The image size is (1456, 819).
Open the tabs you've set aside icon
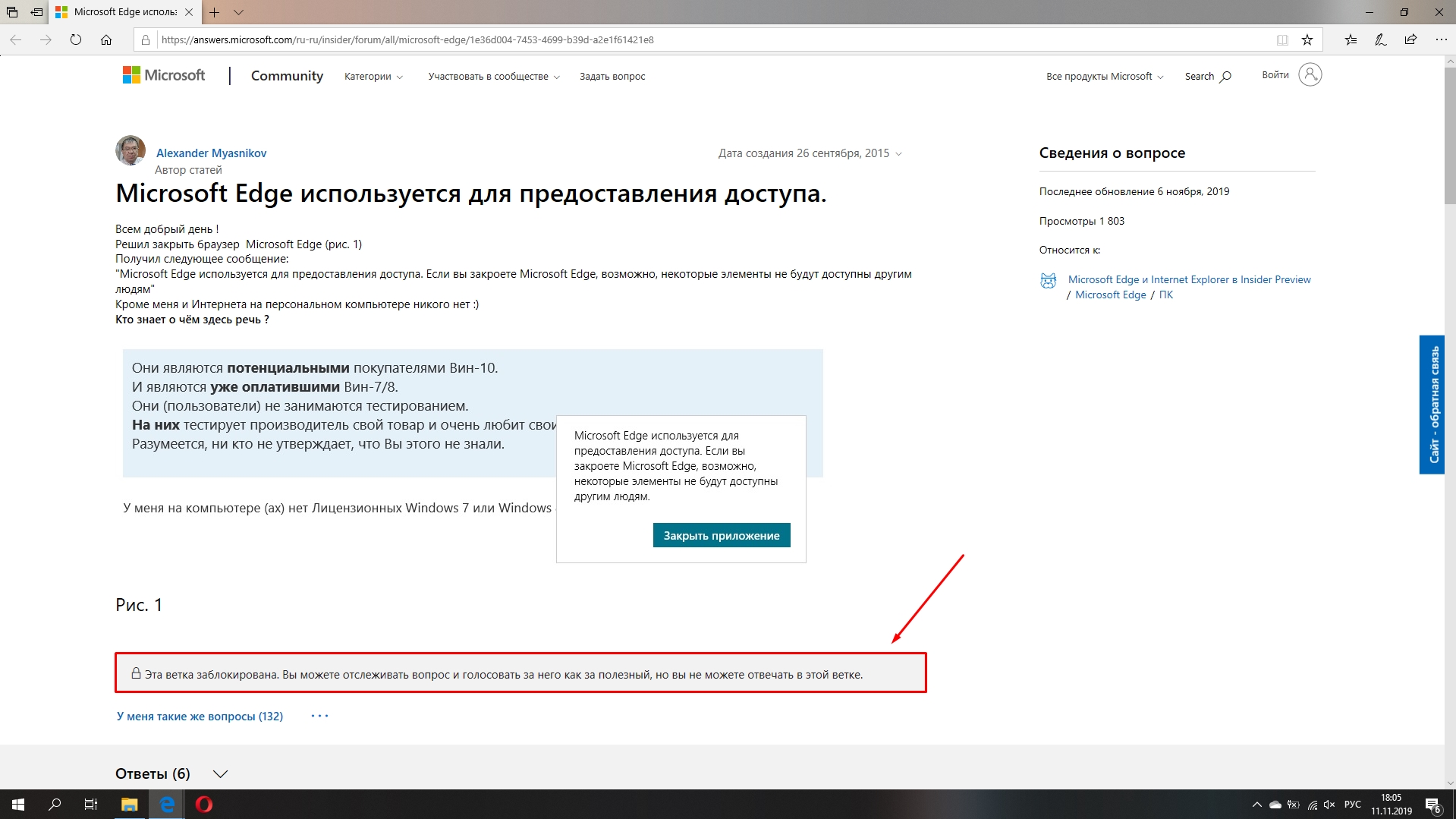pos(12,12)
